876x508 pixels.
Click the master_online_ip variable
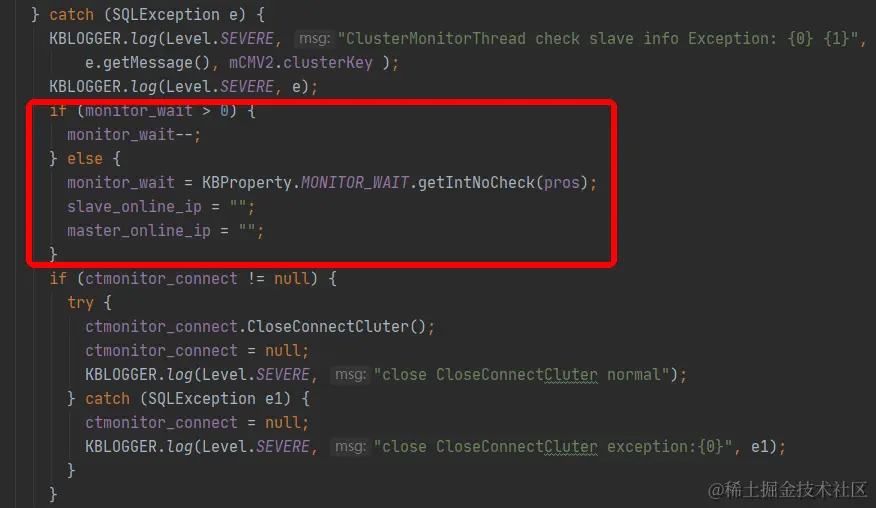[x=139, y=231]
